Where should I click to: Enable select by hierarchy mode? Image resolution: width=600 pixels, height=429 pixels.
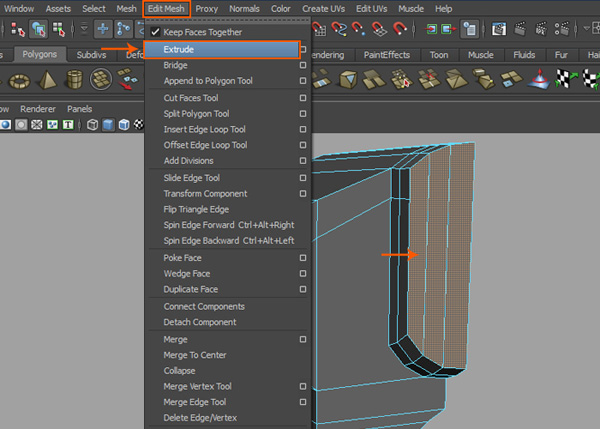tap(17, 29)
